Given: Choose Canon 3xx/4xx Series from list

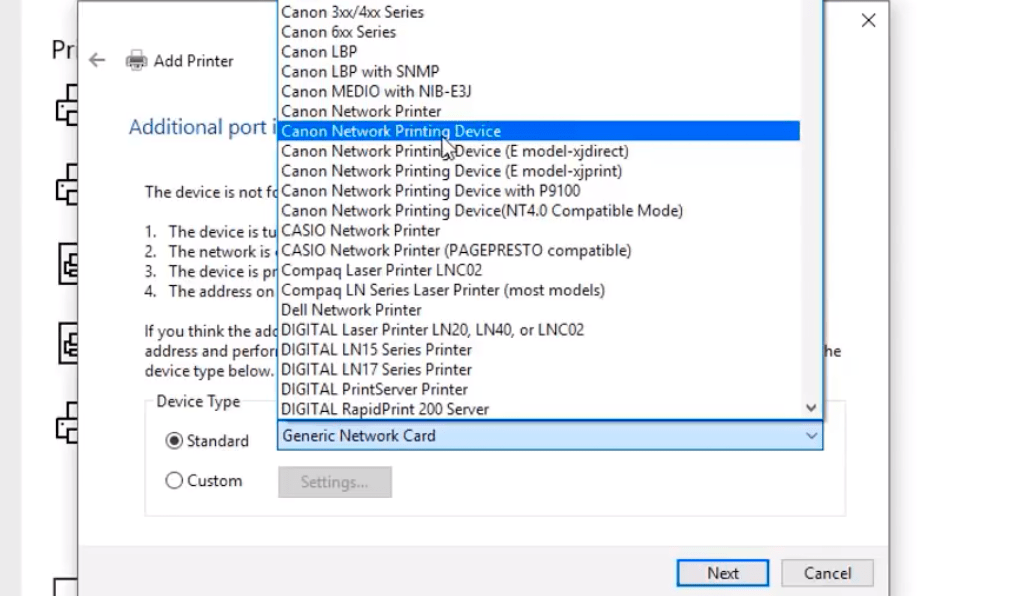Looking at the screenshot, I should [x=539, y=12].
